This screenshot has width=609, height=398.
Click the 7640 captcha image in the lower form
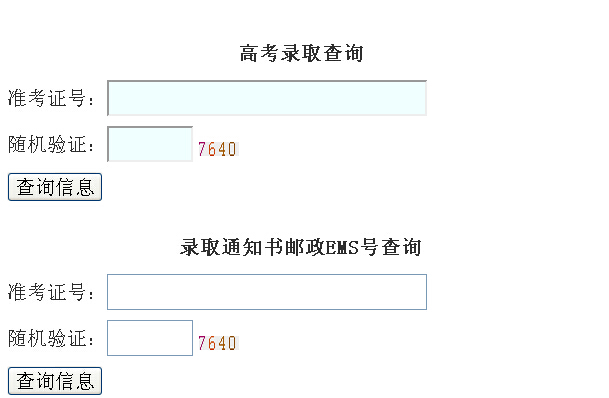click(x=218, y=343)
